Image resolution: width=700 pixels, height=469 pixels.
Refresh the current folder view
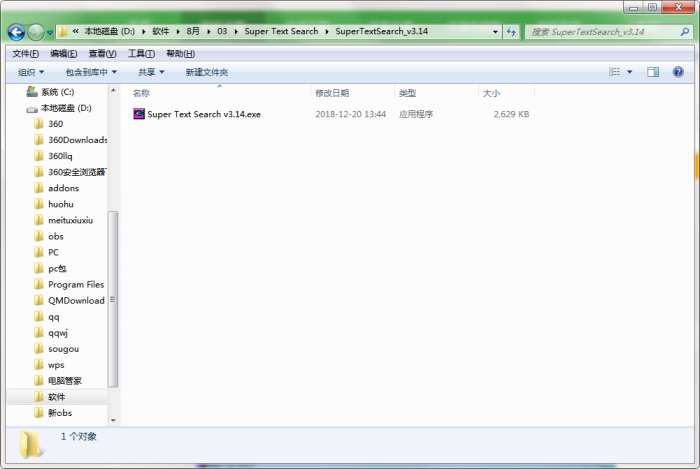(511, 32)
